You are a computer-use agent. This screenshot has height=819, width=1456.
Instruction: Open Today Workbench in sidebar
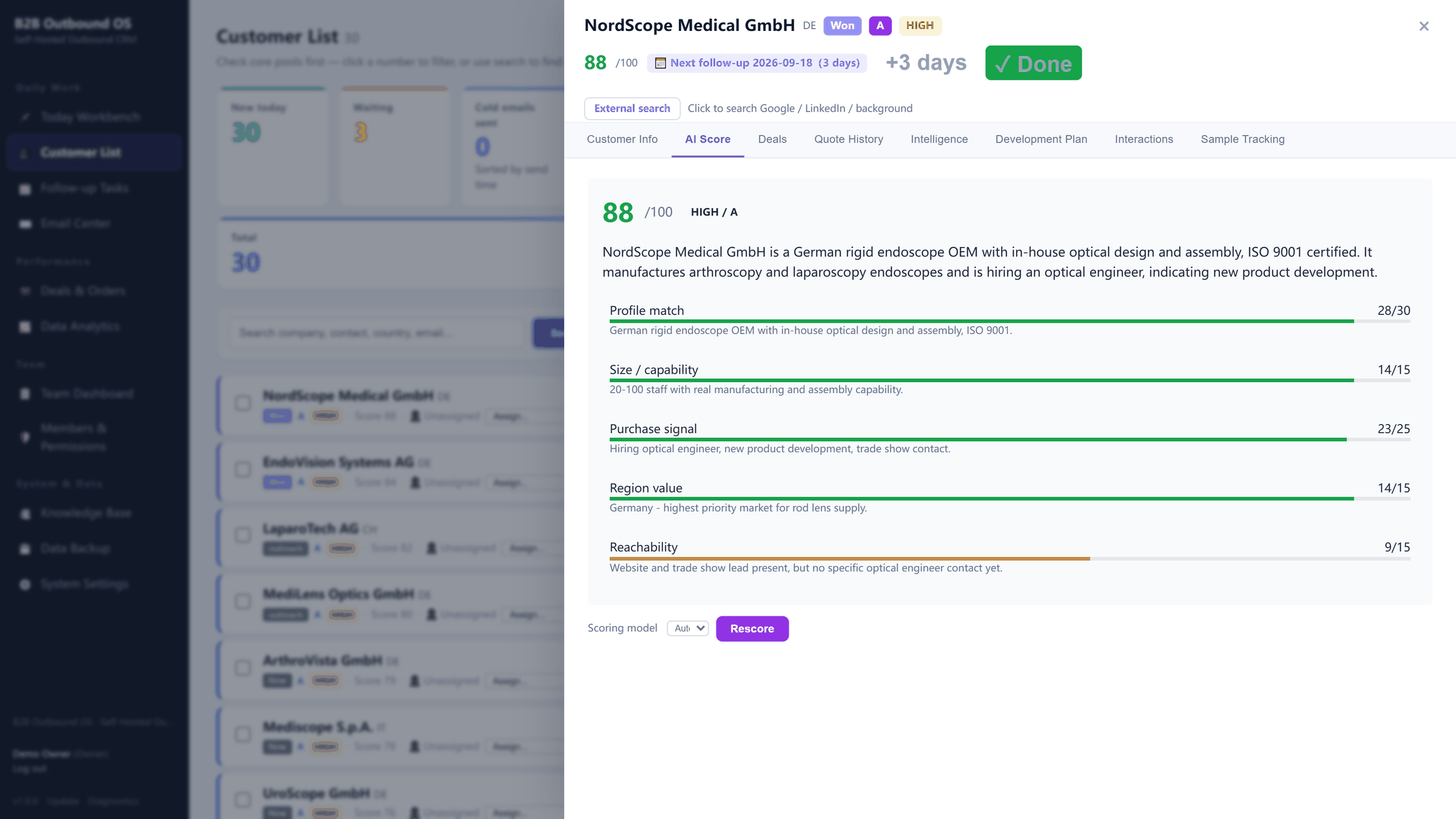[94, 116]
